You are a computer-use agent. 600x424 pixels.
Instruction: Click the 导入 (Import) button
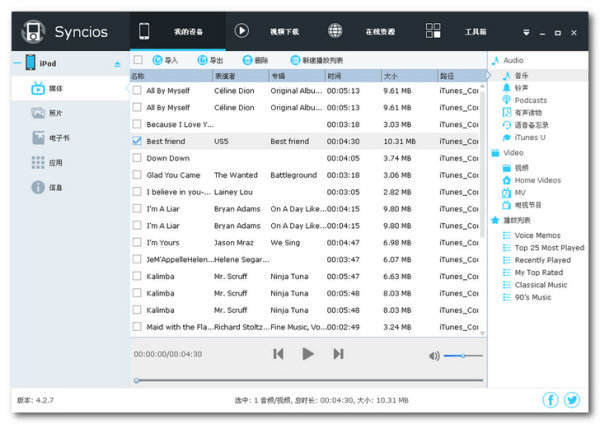164,60
